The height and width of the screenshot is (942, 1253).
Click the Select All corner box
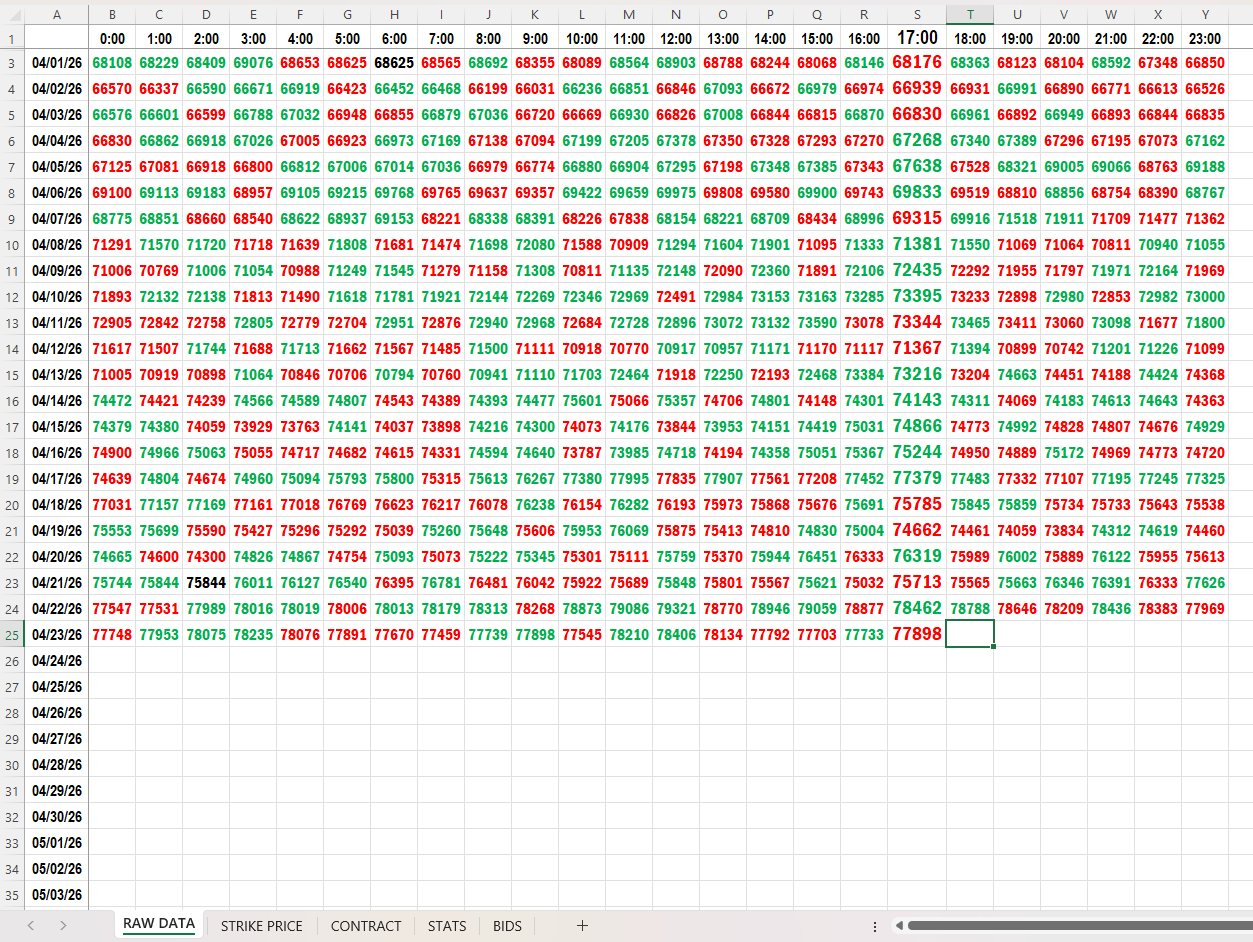pyautogui.click(x=11, y=14)
